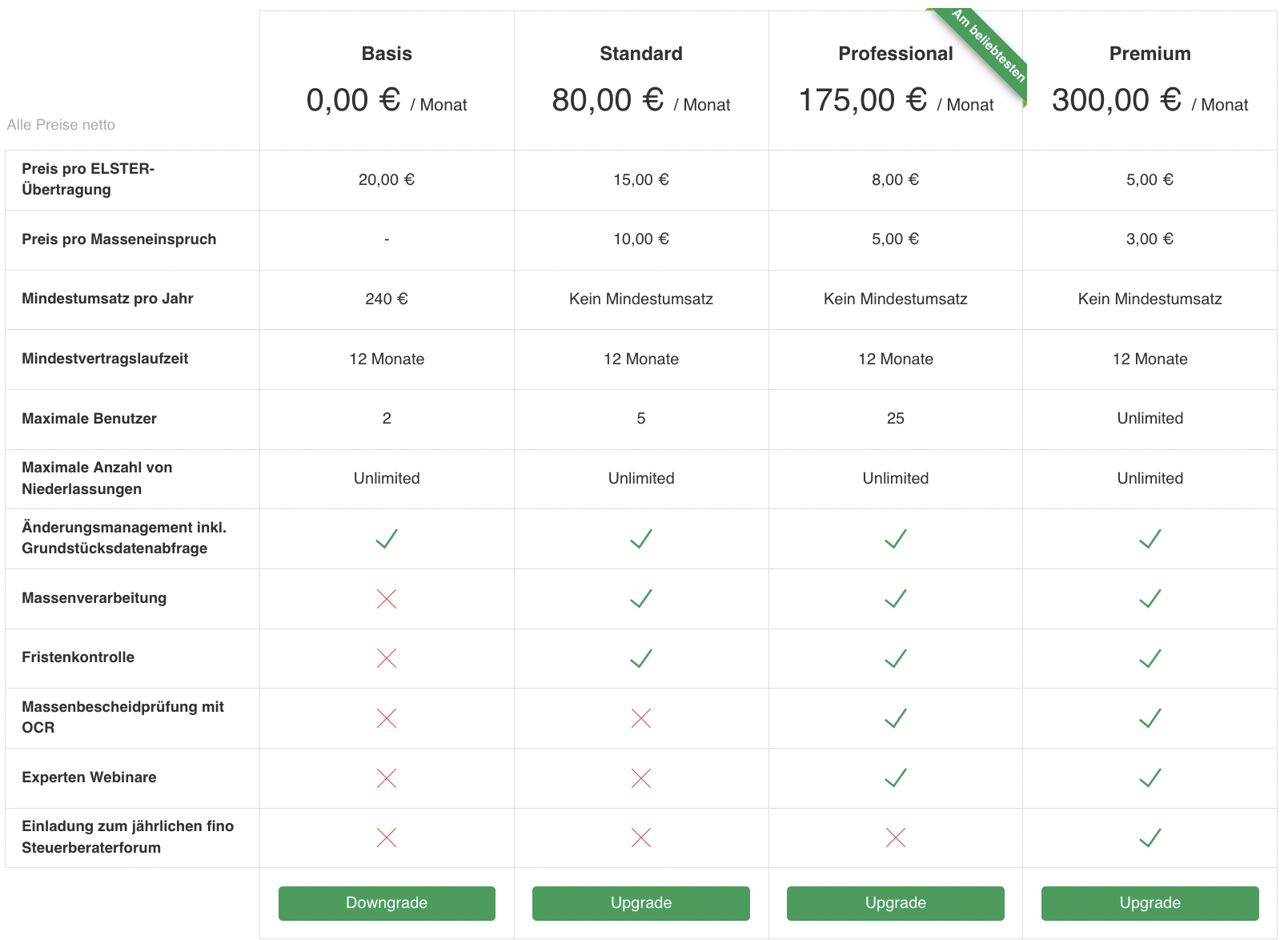Click the Standard 80,00 € price
The image size is (1288, 940).
point(608,100)
